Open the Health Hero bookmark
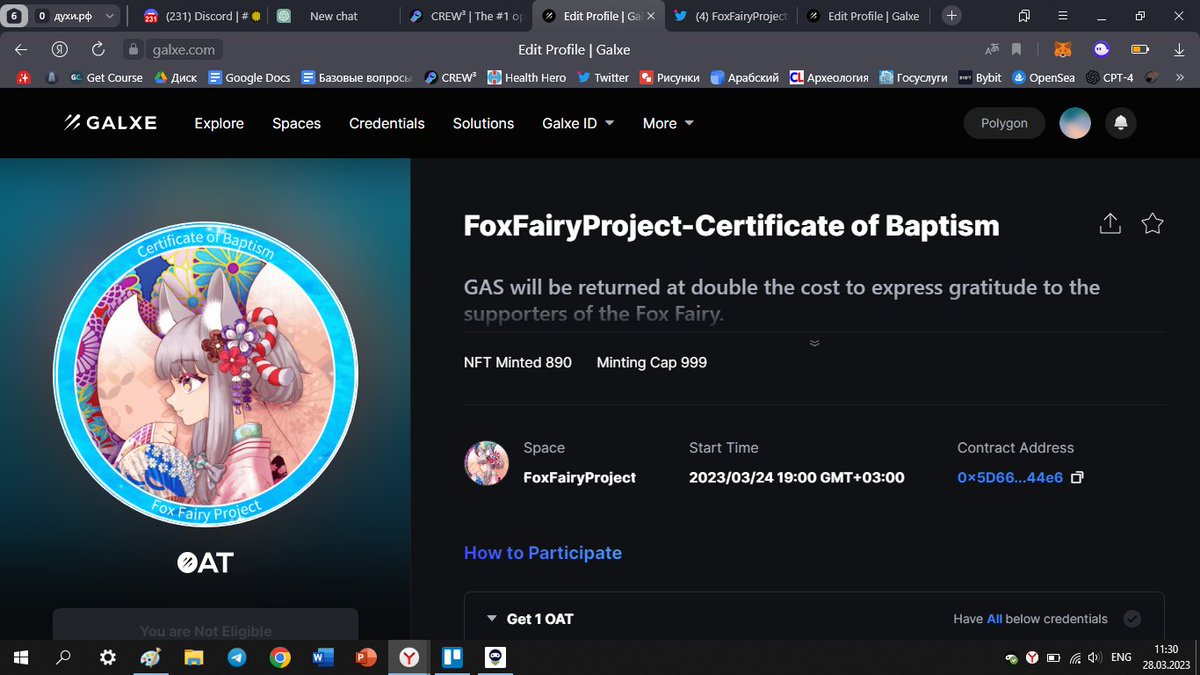 click(526, 77)
